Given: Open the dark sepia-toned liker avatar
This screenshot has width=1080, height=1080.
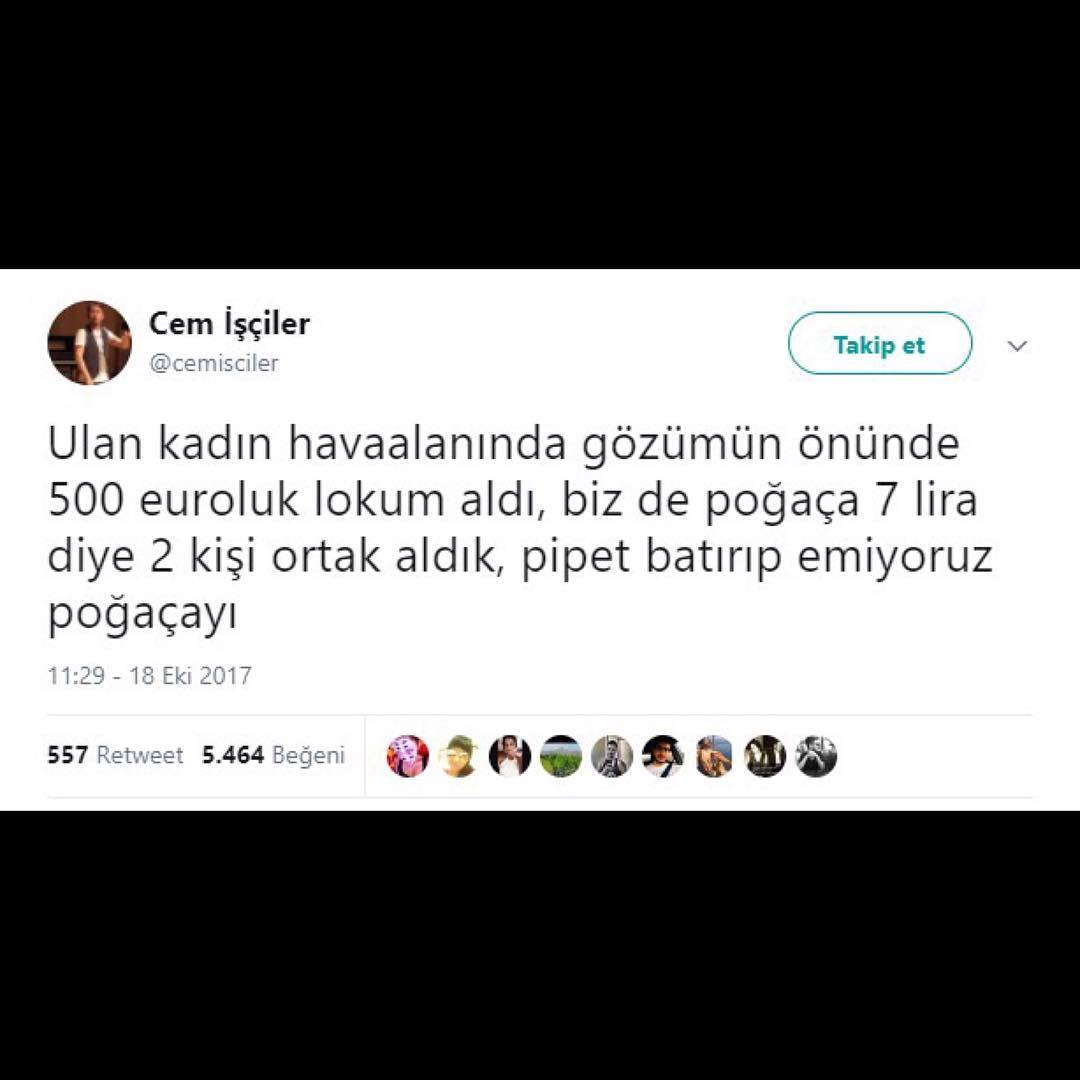Looking at the screenshot, I should tap(765, 756).
